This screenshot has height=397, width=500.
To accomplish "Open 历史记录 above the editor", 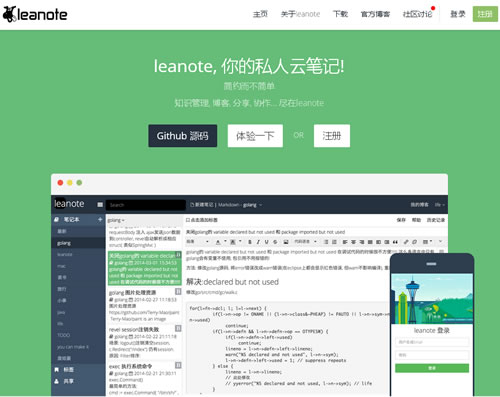I will pyautogui.click(x=436, y=220).
